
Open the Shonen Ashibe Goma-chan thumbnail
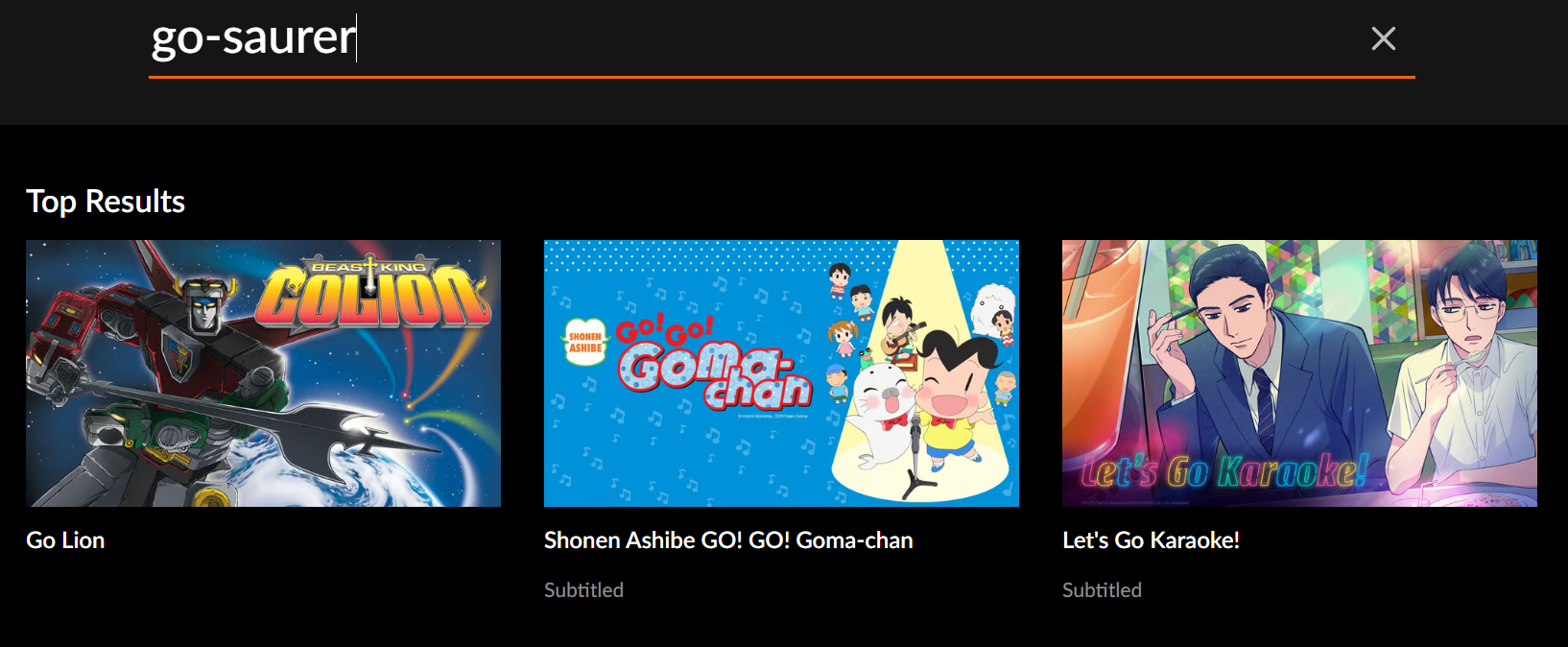(781, 373)
